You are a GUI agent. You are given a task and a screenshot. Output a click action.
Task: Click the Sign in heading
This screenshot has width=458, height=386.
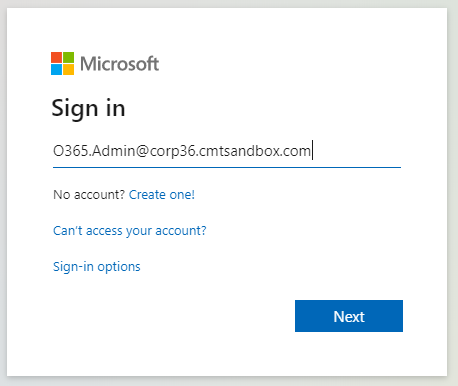point(88,108)
